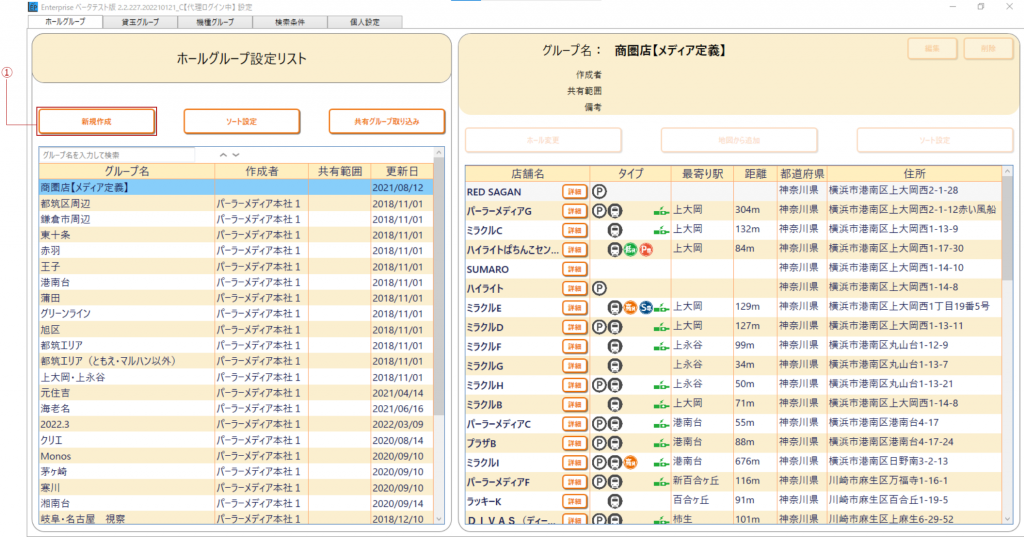The image size is (1024, 537).
Task: Sort by 更新日 column header
Action: coord(401,171)
